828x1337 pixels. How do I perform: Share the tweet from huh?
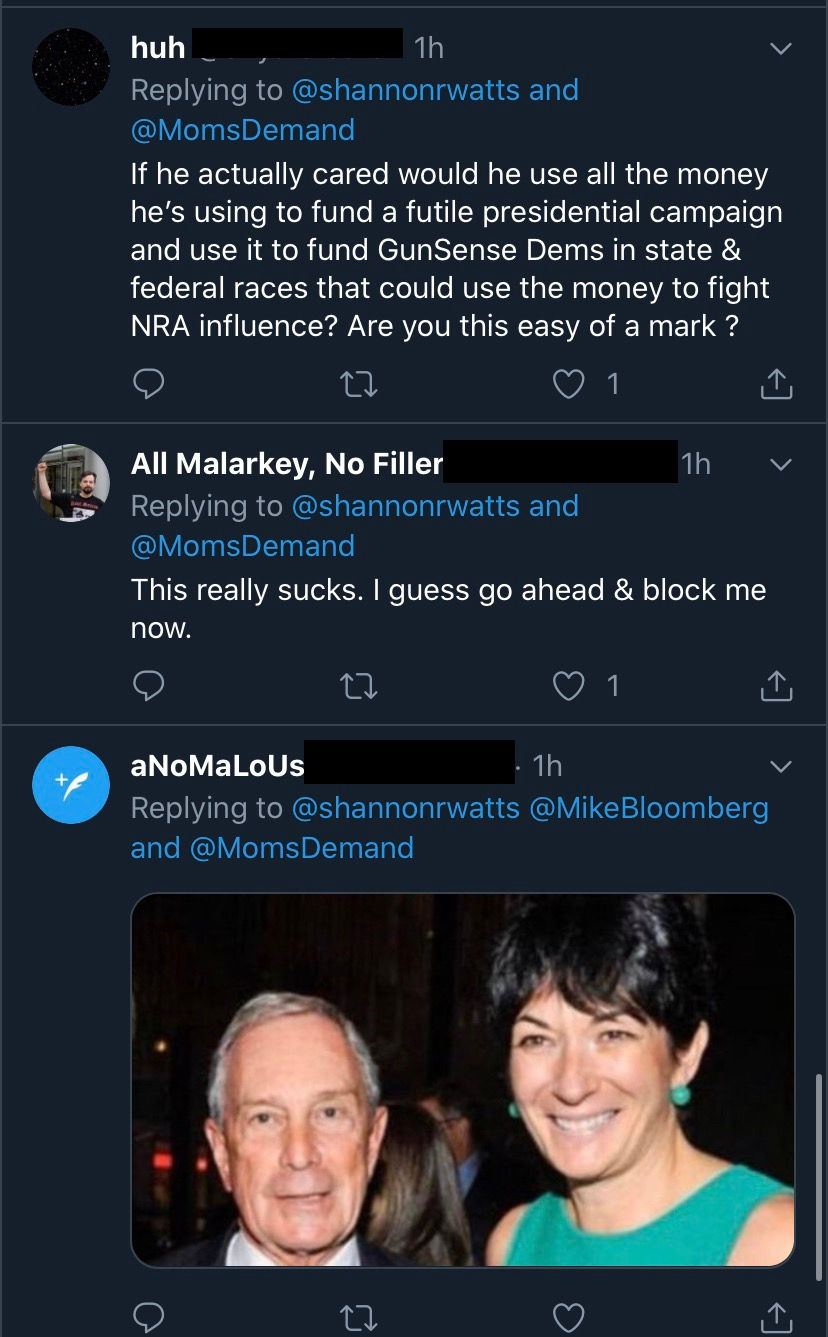(776, 383)
